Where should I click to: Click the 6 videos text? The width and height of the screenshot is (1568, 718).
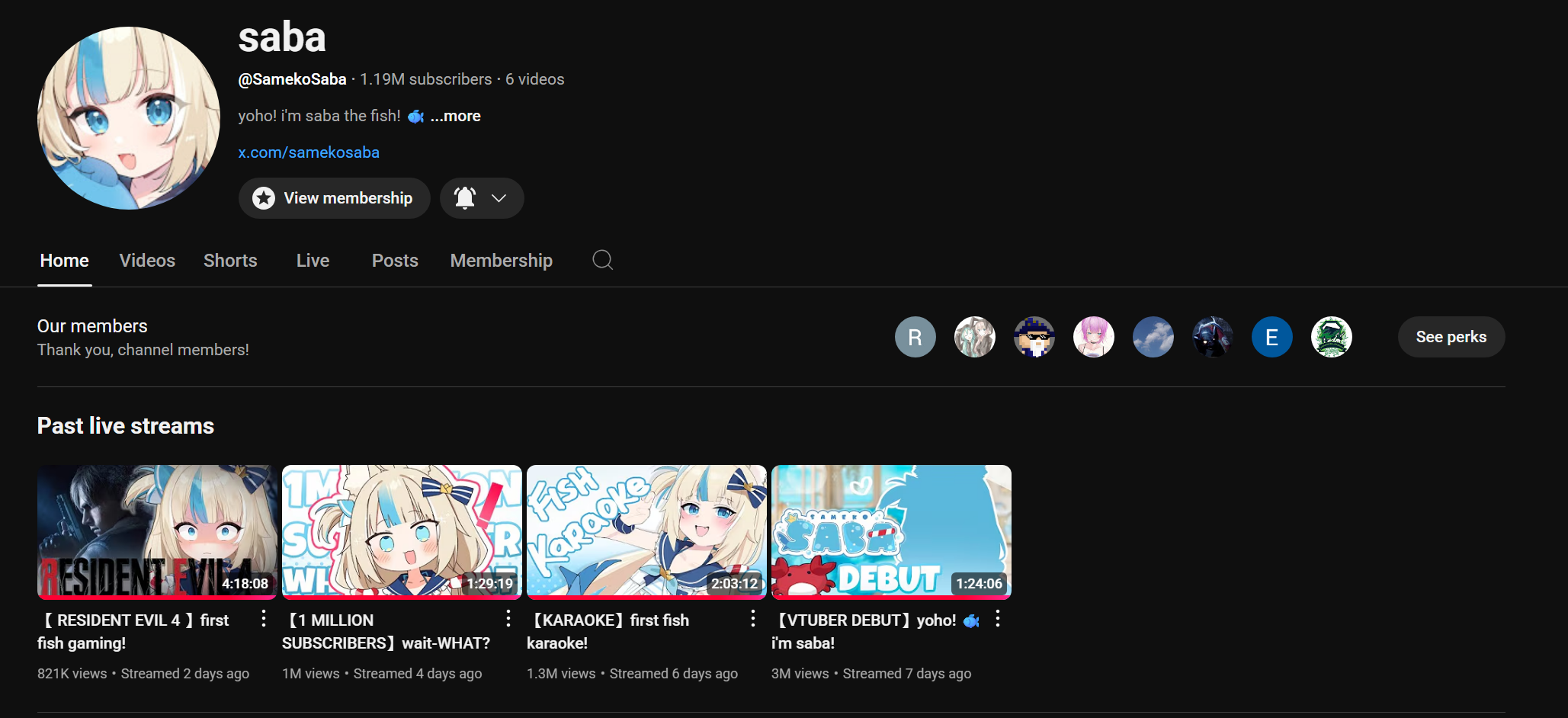[x=535, y=79]
